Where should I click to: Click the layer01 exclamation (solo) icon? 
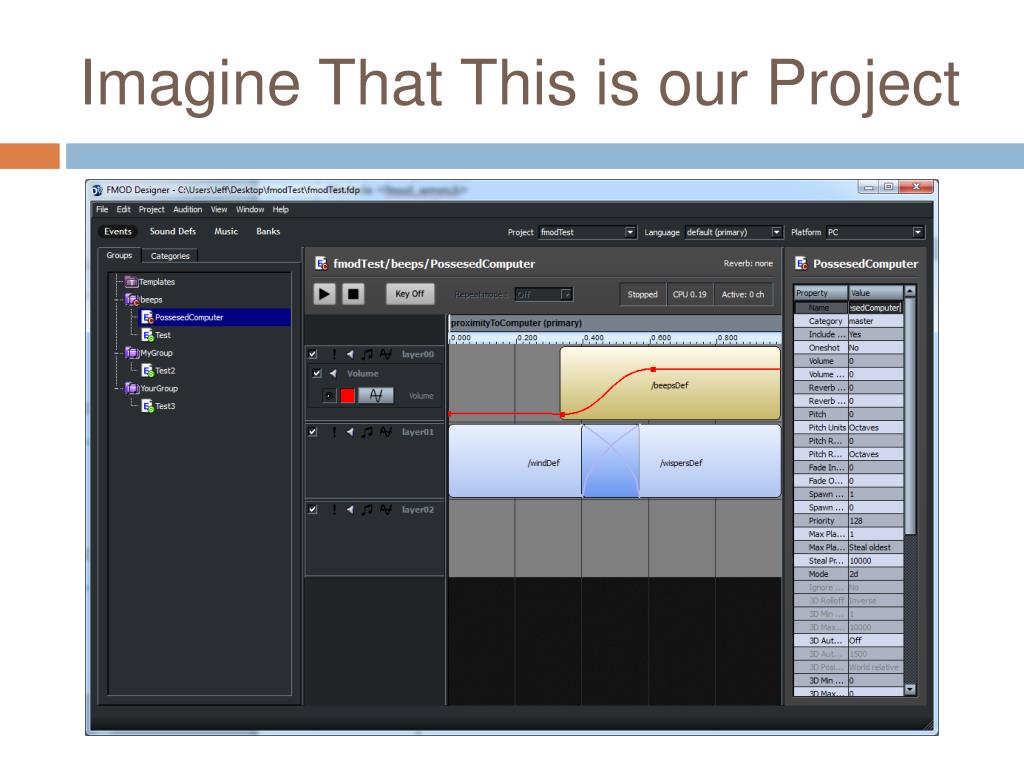(x=334, y=432)
